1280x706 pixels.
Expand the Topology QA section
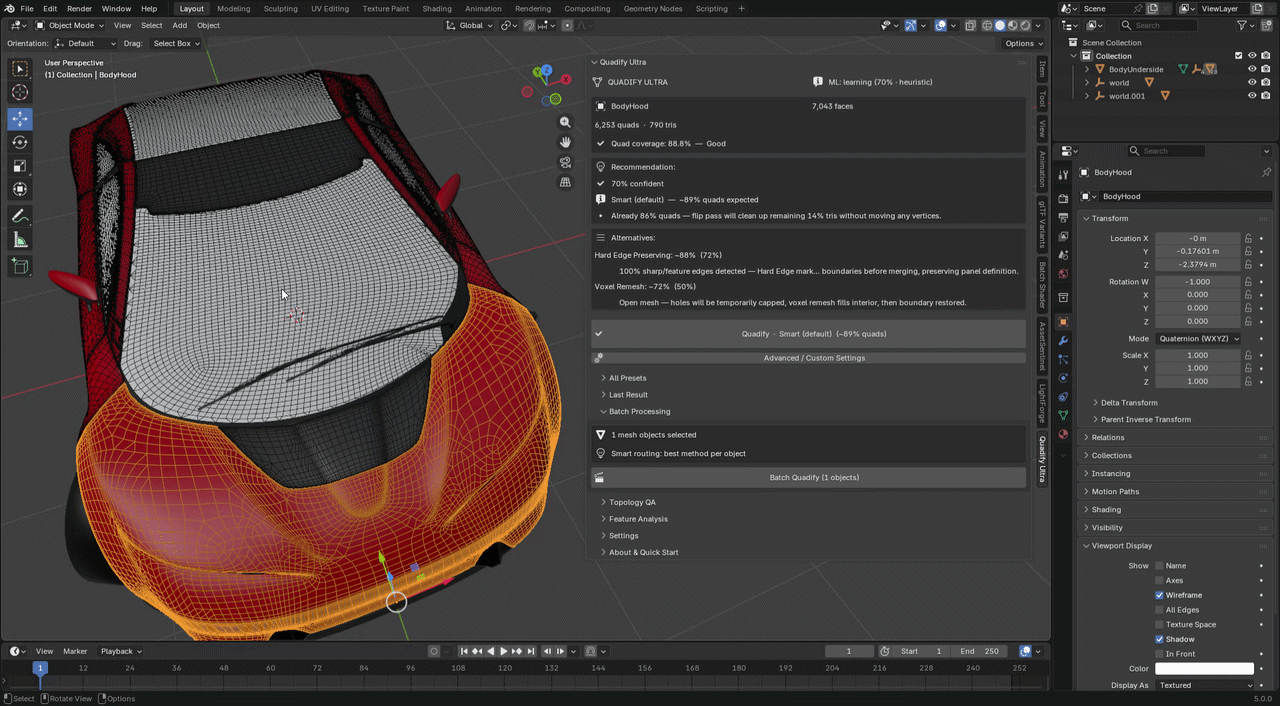(632, 502)
